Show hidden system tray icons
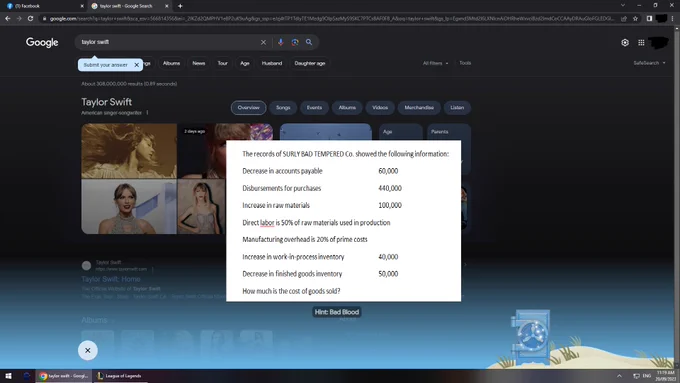This screenshot has width=680, height=383. 619,376
